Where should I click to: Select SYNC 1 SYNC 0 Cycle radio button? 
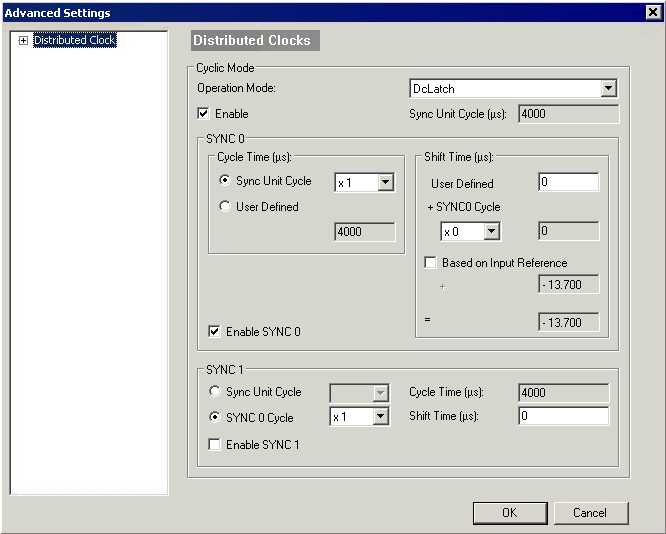(215, 418)
